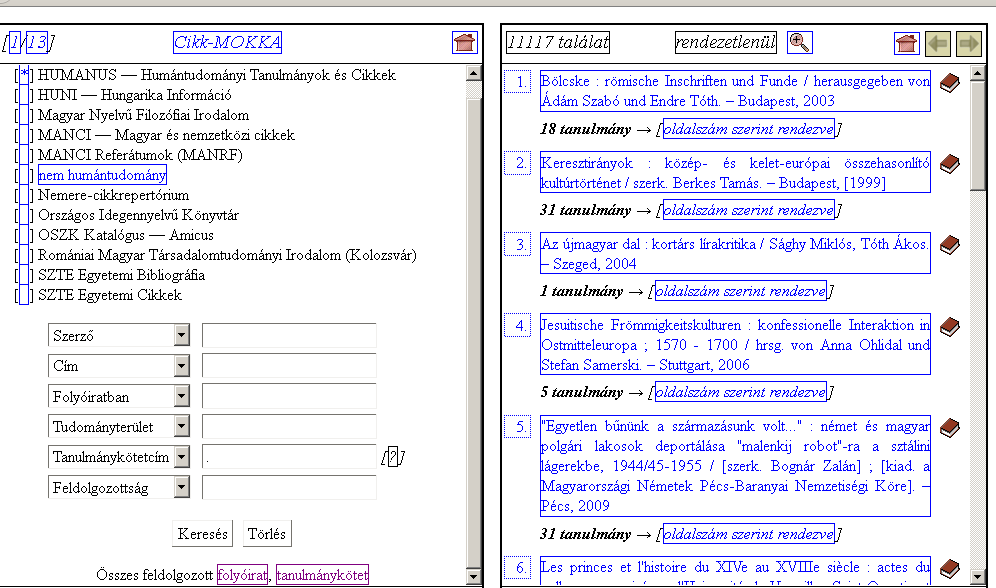Image resolution: width=996 pixels, height=588 pixels.
Task: Click the rendezetlenül sort order link
Action: click(725, 43)
